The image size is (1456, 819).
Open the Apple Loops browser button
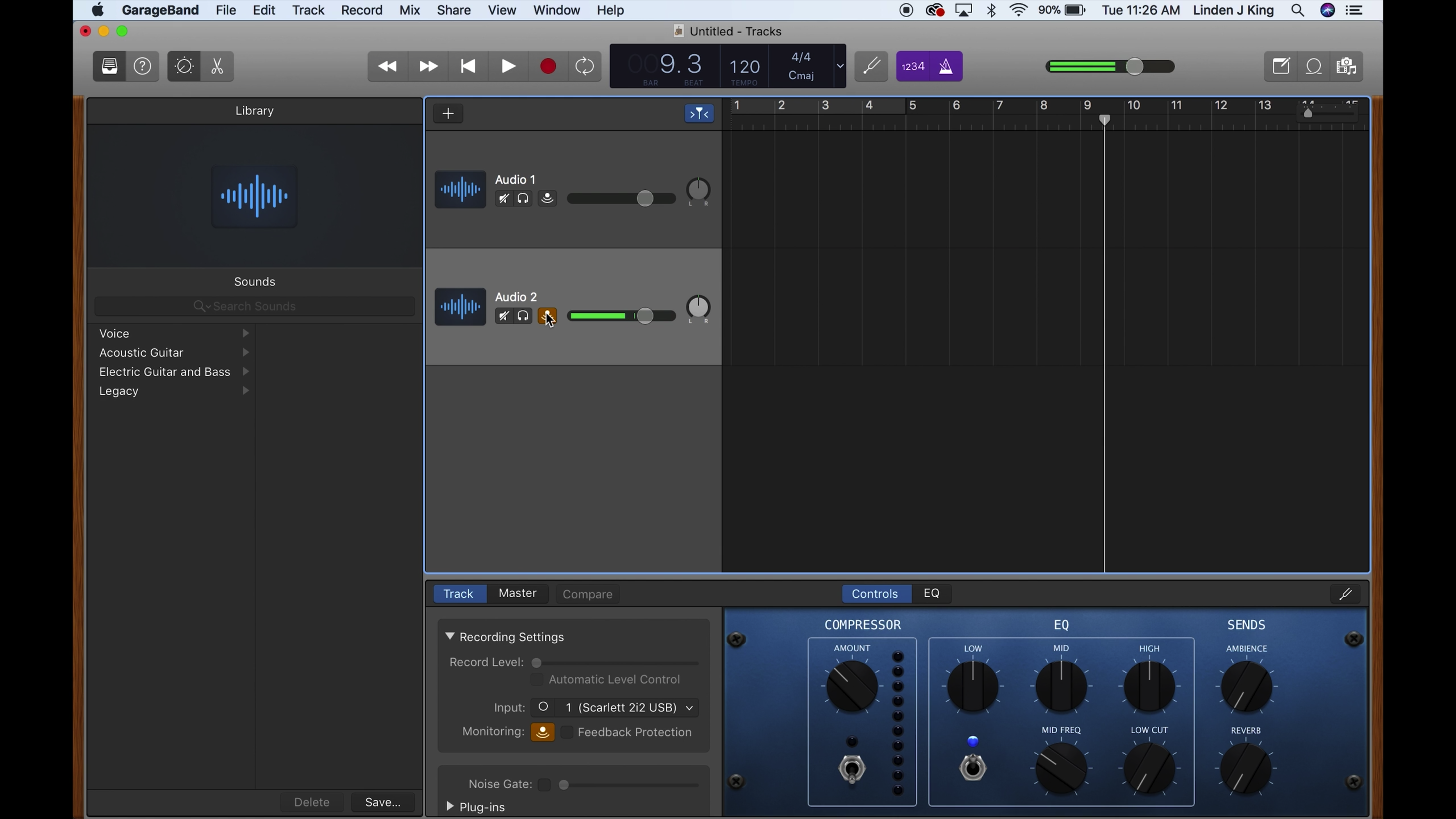(x=1314, y=67)
